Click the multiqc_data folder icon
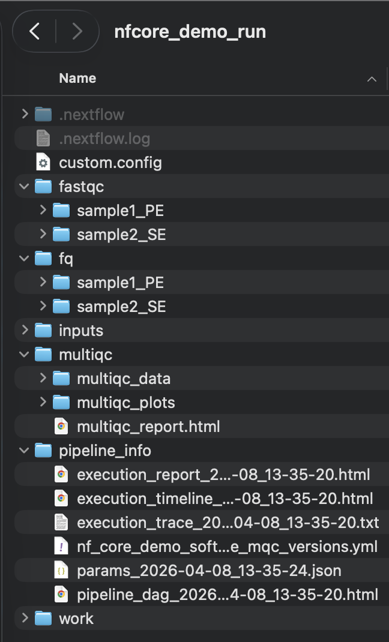Image resolution: width=389 pixels, height=642 pixels. (x=61, y=378)
